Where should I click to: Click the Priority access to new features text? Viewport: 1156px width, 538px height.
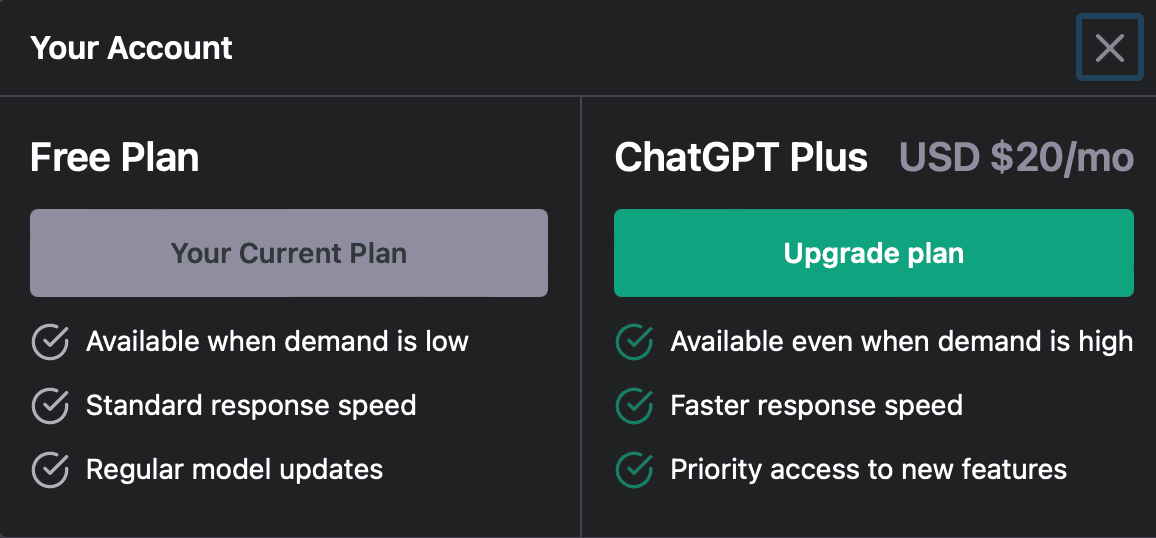point(868,469)
